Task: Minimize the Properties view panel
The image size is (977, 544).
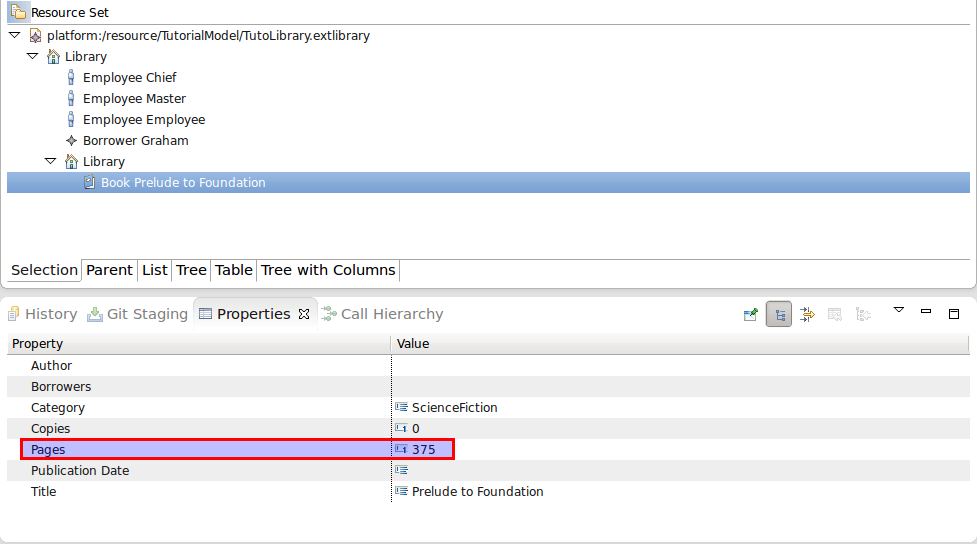Action: click(x=926, y=312)
